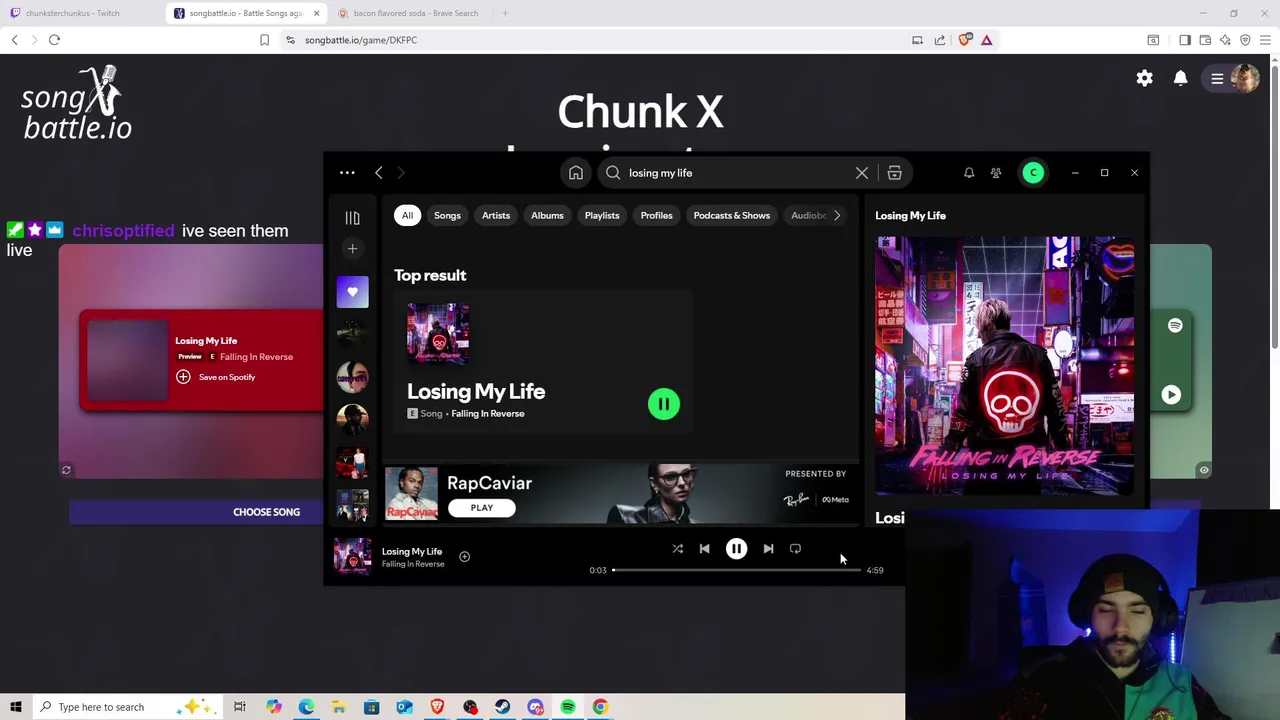Screen dimensions: 1280x720
Task: Open Spotify friend activity icon
Action: 996,173
